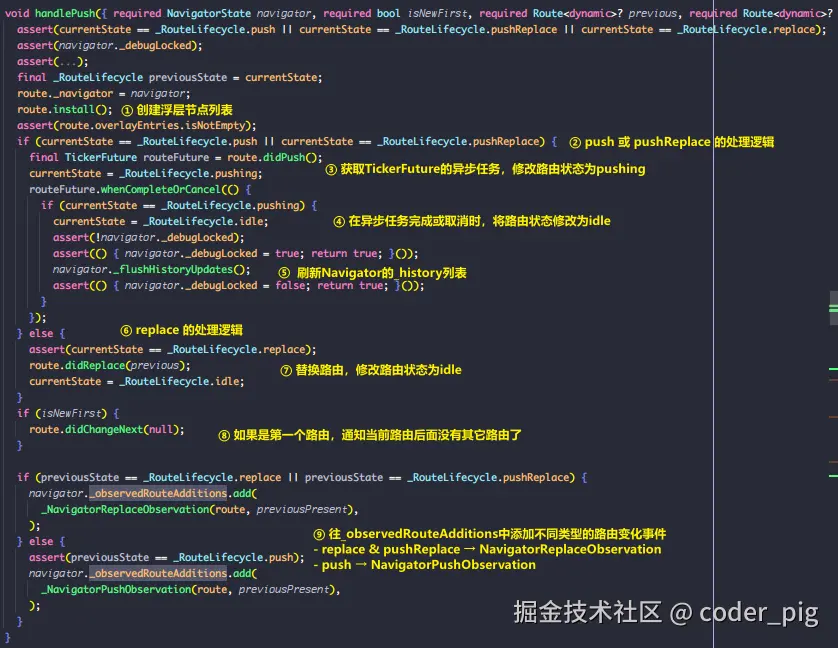Click the route._navigator assignment line
Viewport: 838px width, 648px height.
104,94
